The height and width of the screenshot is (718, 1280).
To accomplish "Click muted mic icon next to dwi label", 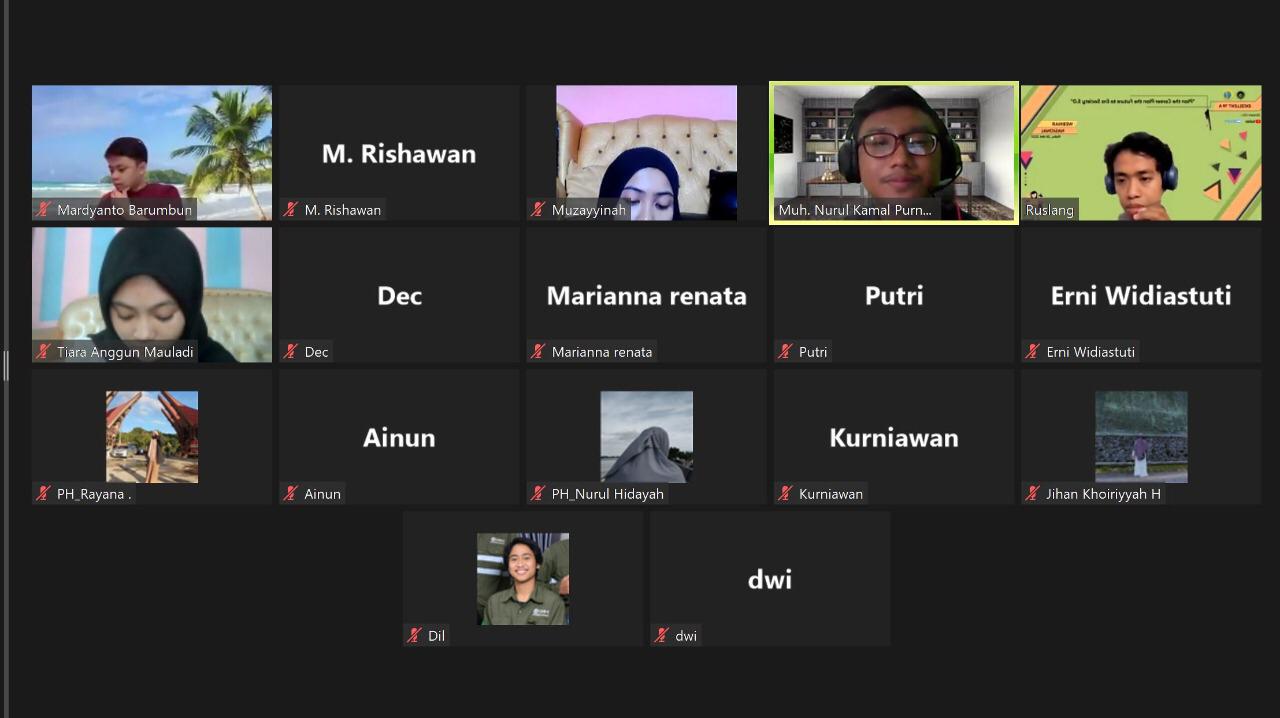I will 662,636.
